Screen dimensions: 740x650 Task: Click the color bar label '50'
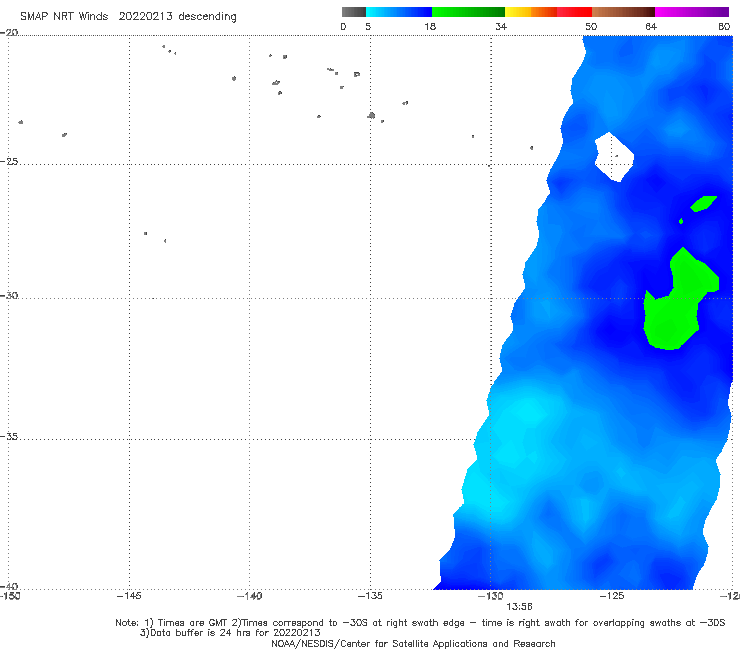pyautogui.click(x=591, y=26)
